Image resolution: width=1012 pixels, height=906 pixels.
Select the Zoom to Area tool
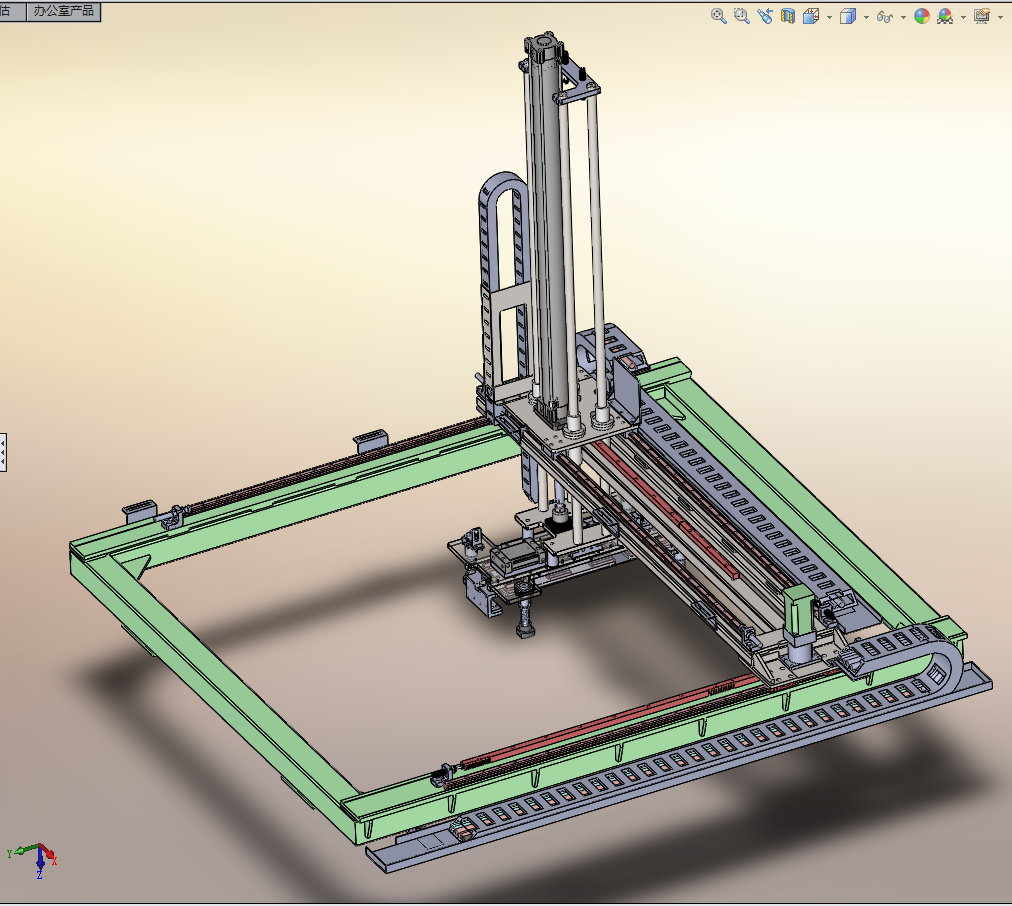[x=742, y=16]
